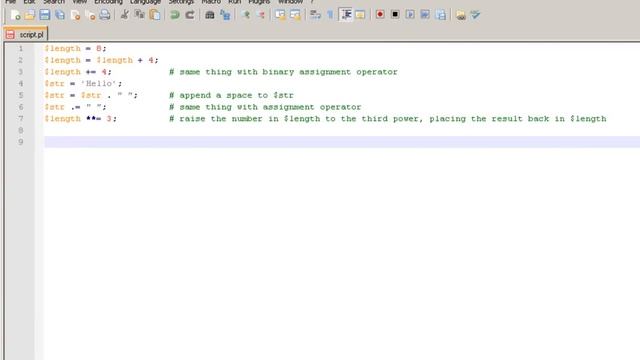Redo the edit with the Redo arrow icon
This screenshot has height=360, width=640.
coord(190,15)
